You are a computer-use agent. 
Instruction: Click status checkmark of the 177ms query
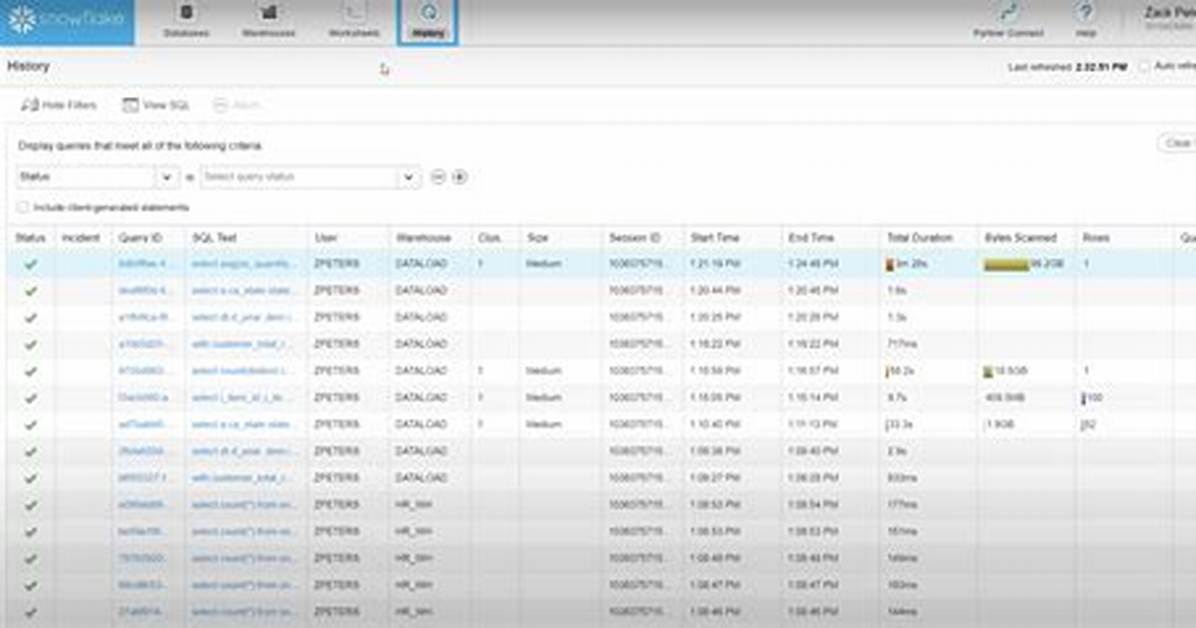(x=31, y=504)
